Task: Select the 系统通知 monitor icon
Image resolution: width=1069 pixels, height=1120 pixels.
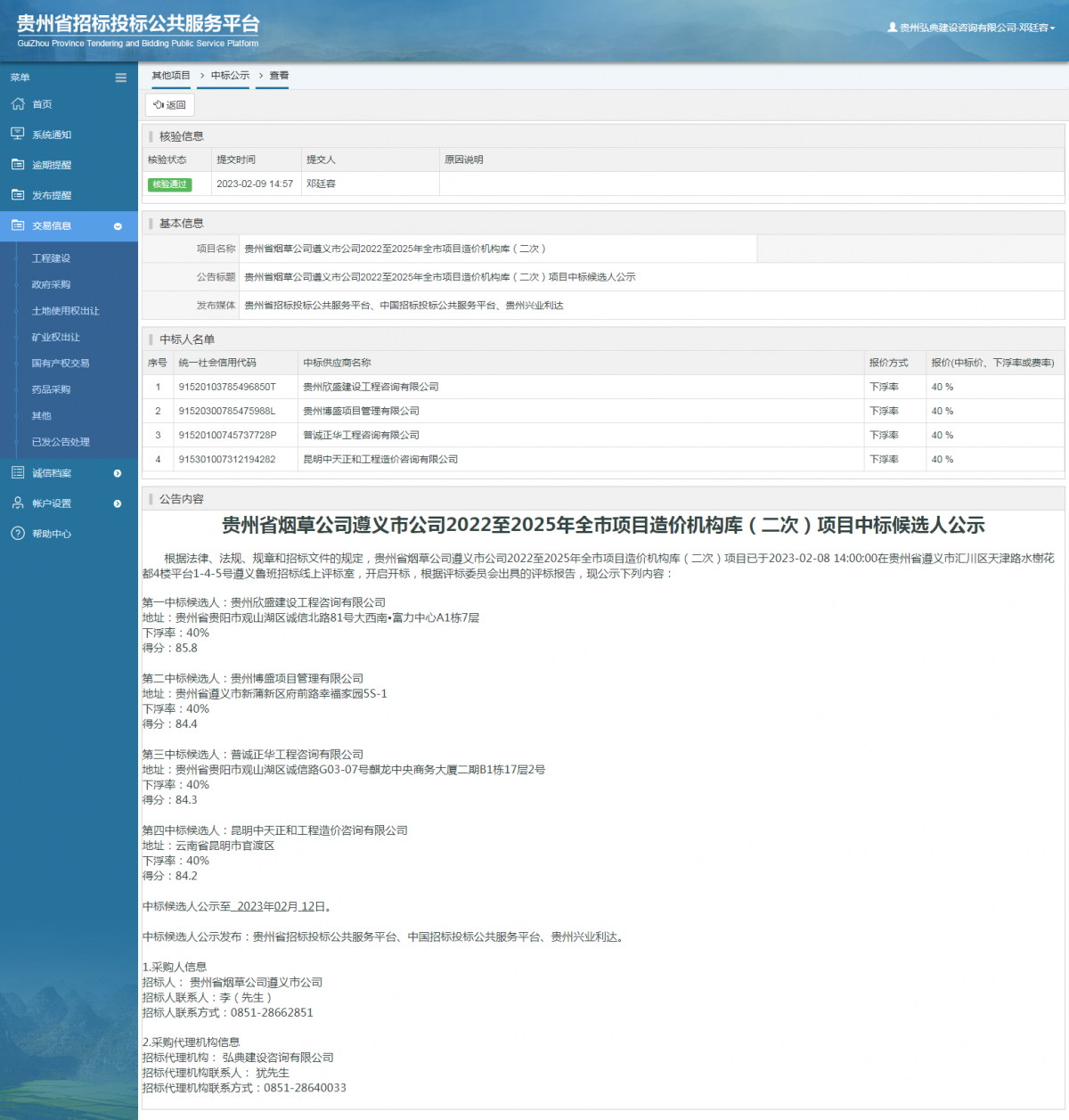Action: click(18, 134)
